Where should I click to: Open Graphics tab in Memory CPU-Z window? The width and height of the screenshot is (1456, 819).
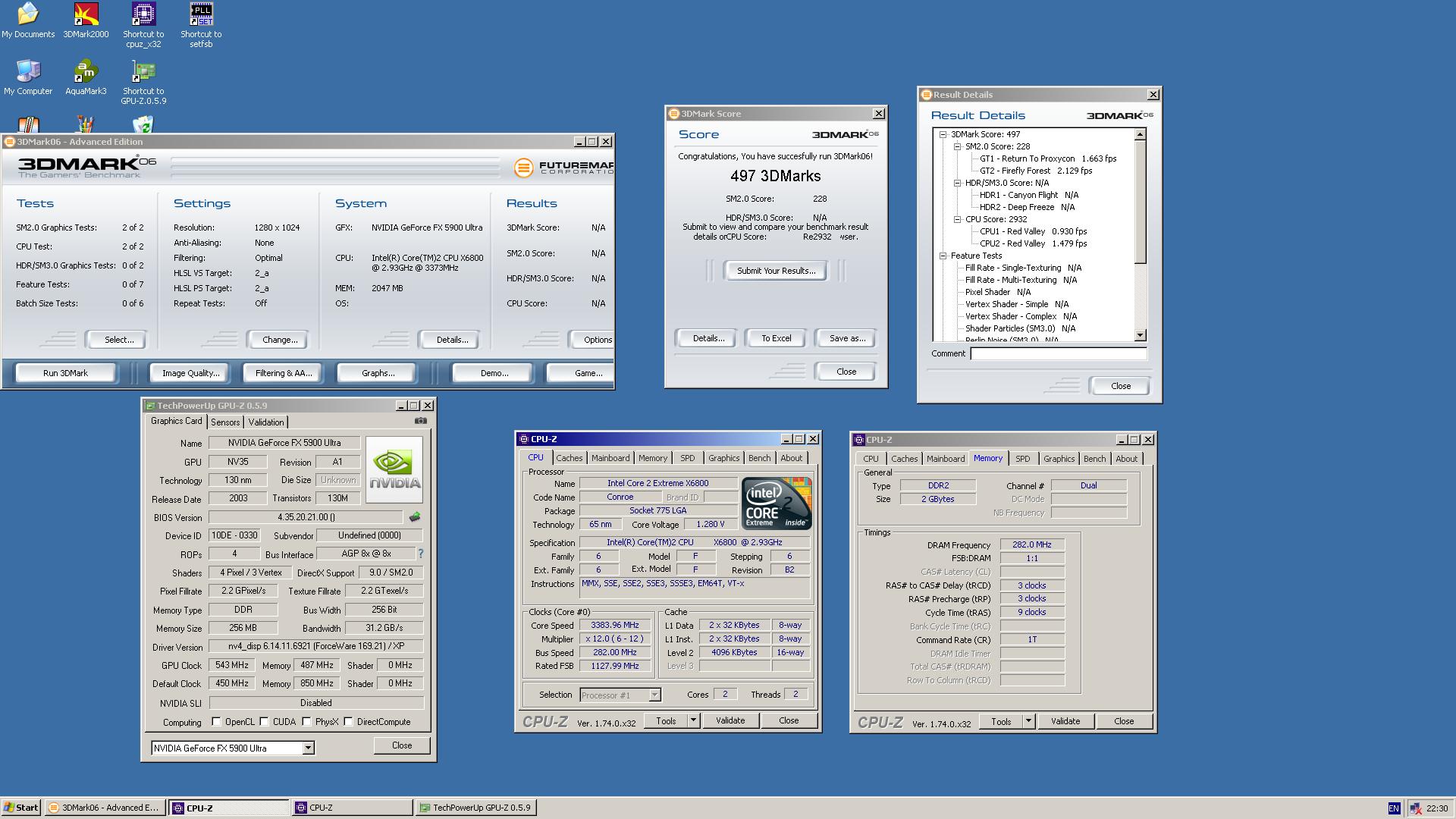pos(1059,459)
